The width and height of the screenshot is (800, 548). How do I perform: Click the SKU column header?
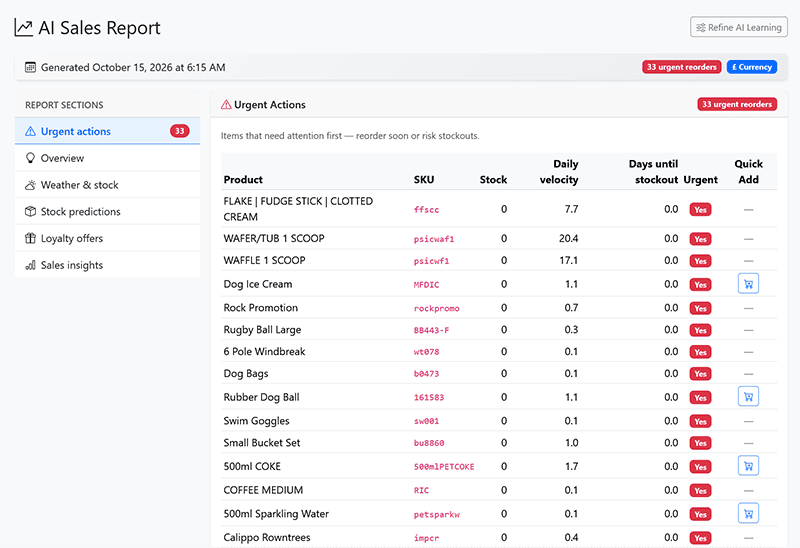(x=423, y=180)
